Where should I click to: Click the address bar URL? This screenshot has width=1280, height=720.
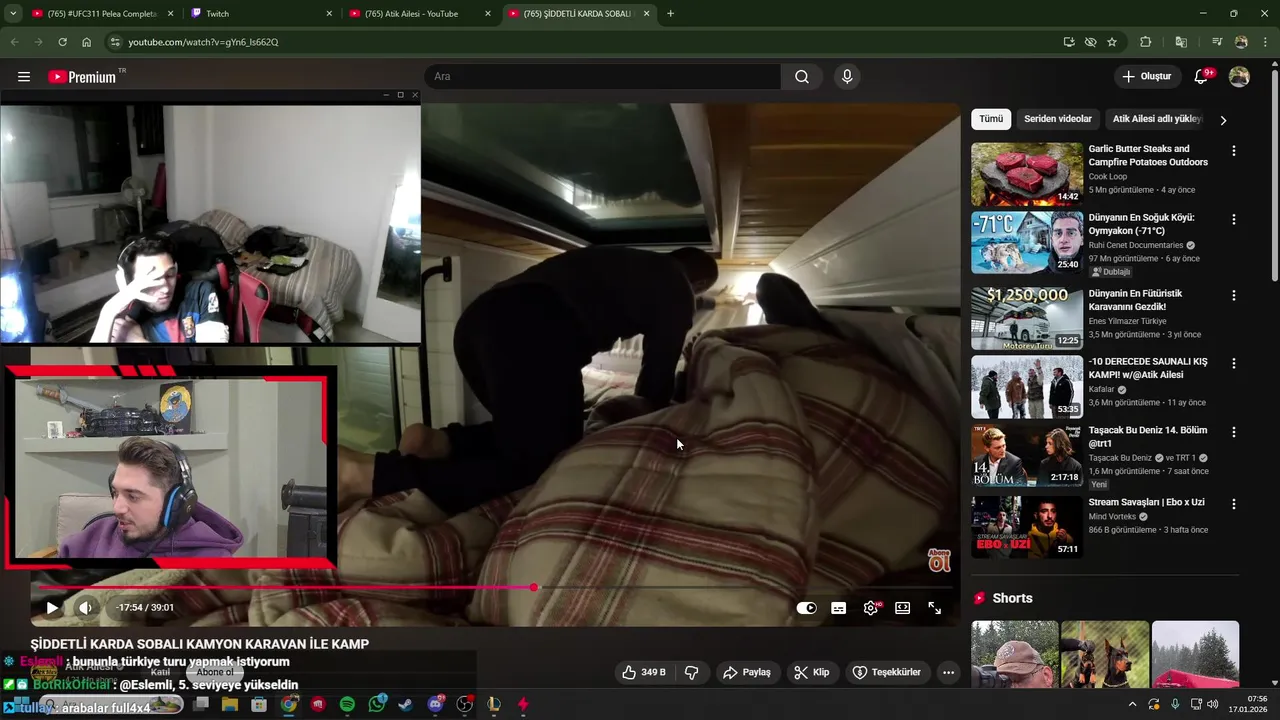203,42
